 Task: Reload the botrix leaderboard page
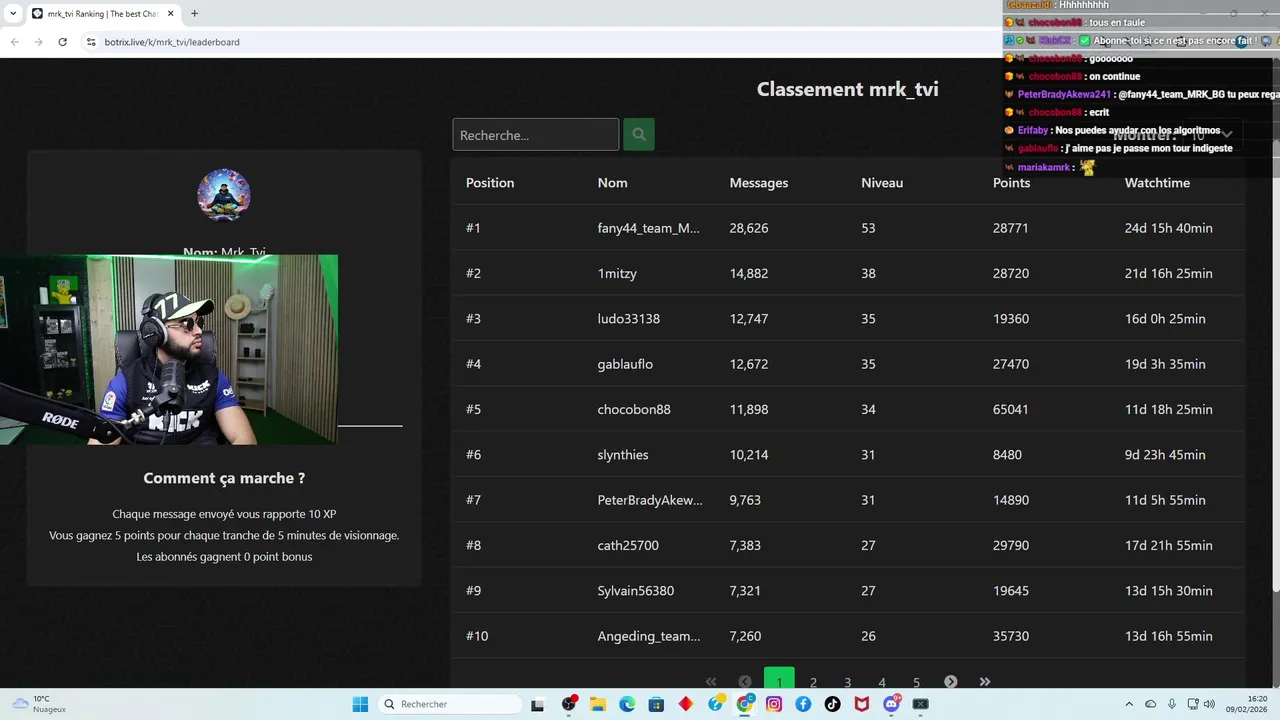(62, 42)
